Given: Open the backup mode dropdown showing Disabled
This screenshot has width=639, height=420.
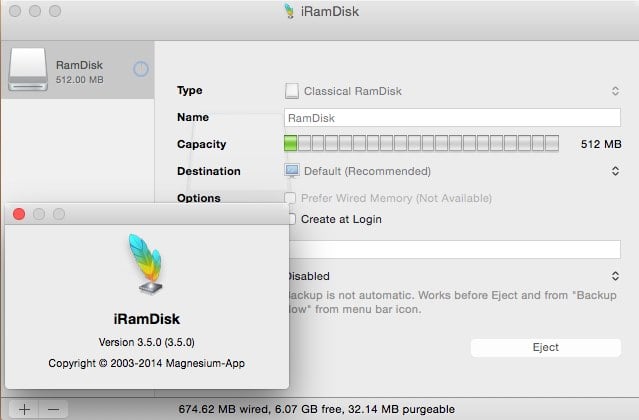Looking at the screenshot, I should pyautogui.click(x=454, y=276).
